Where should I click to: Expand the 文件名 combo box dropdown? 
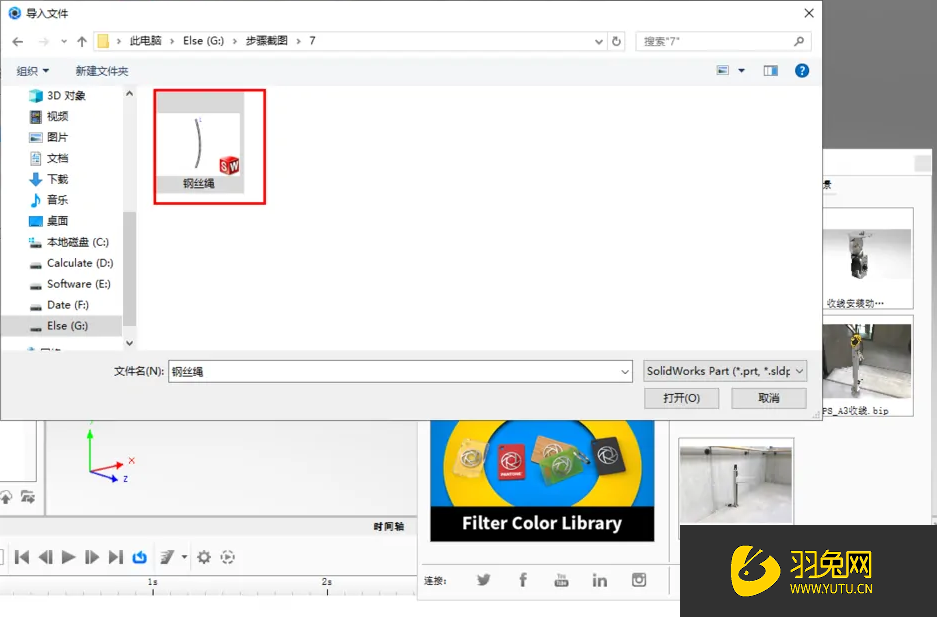[x=625, y=371]
